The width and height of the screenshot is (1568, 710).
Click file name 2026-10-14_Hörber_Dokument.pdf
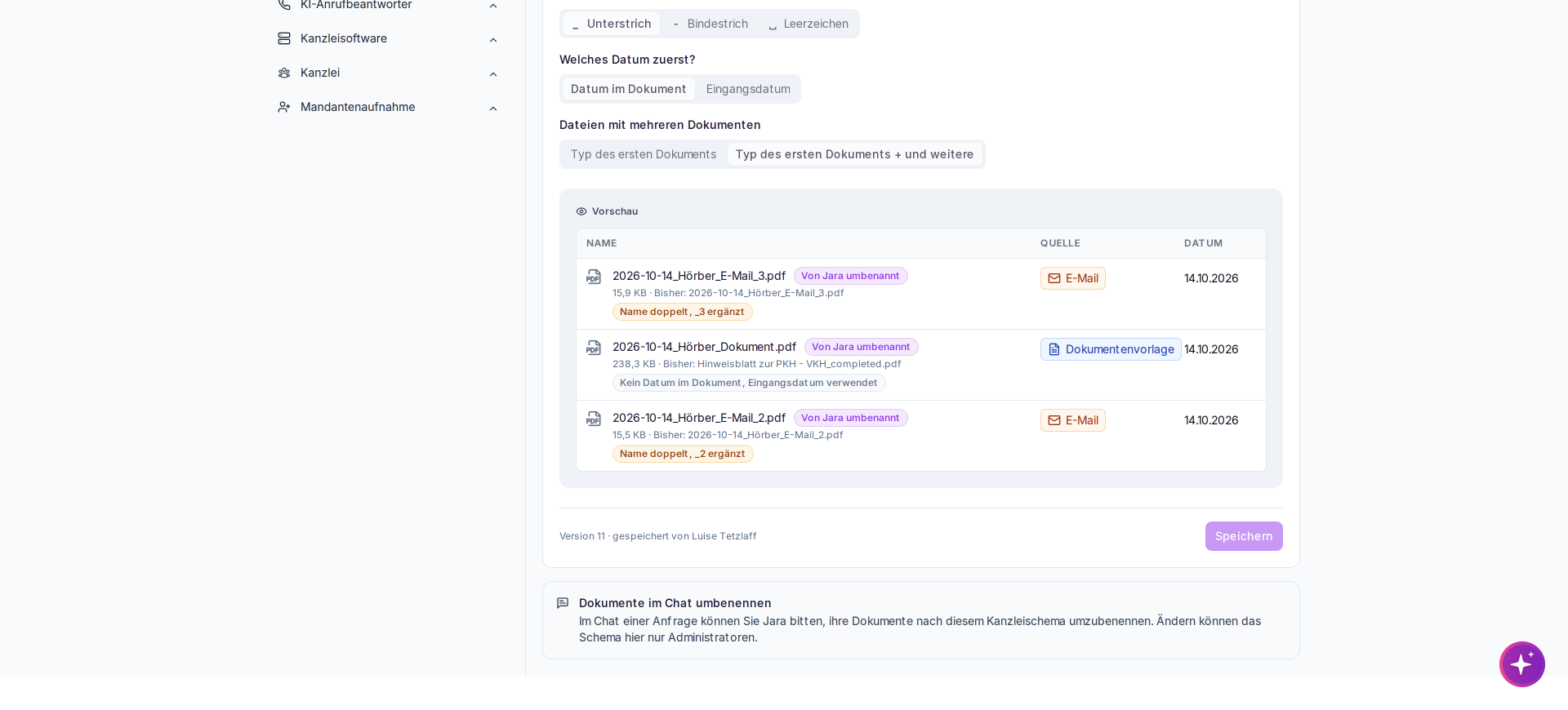coord(705,347)
